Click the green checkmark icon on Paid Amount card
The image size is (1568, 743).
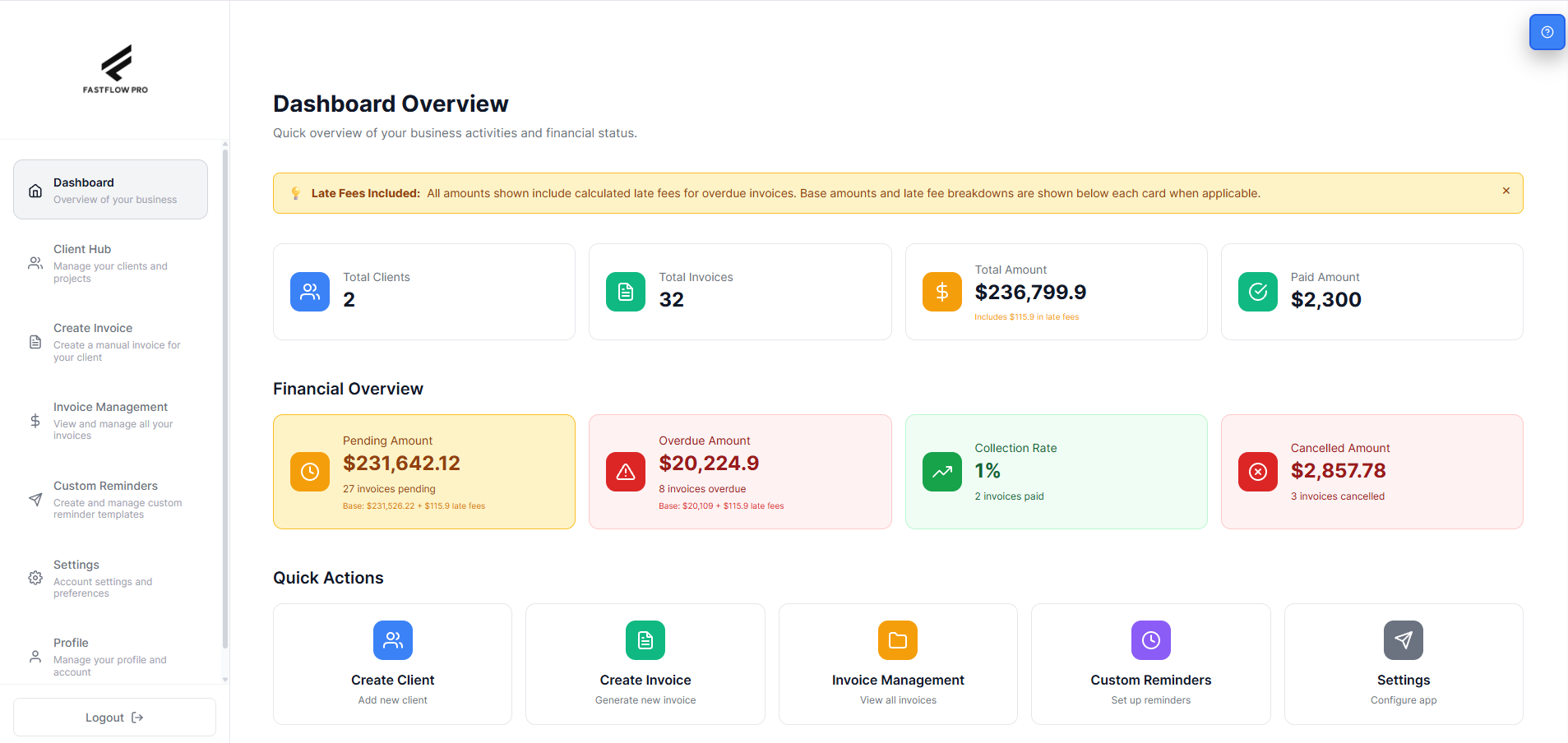click(x=1257, y=291)
